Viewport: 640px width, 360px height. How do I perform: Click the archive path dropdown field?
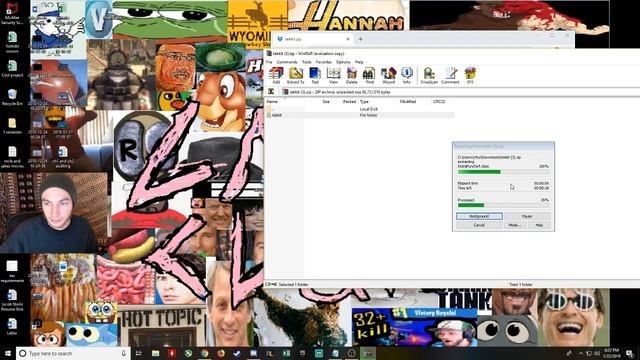460,92
